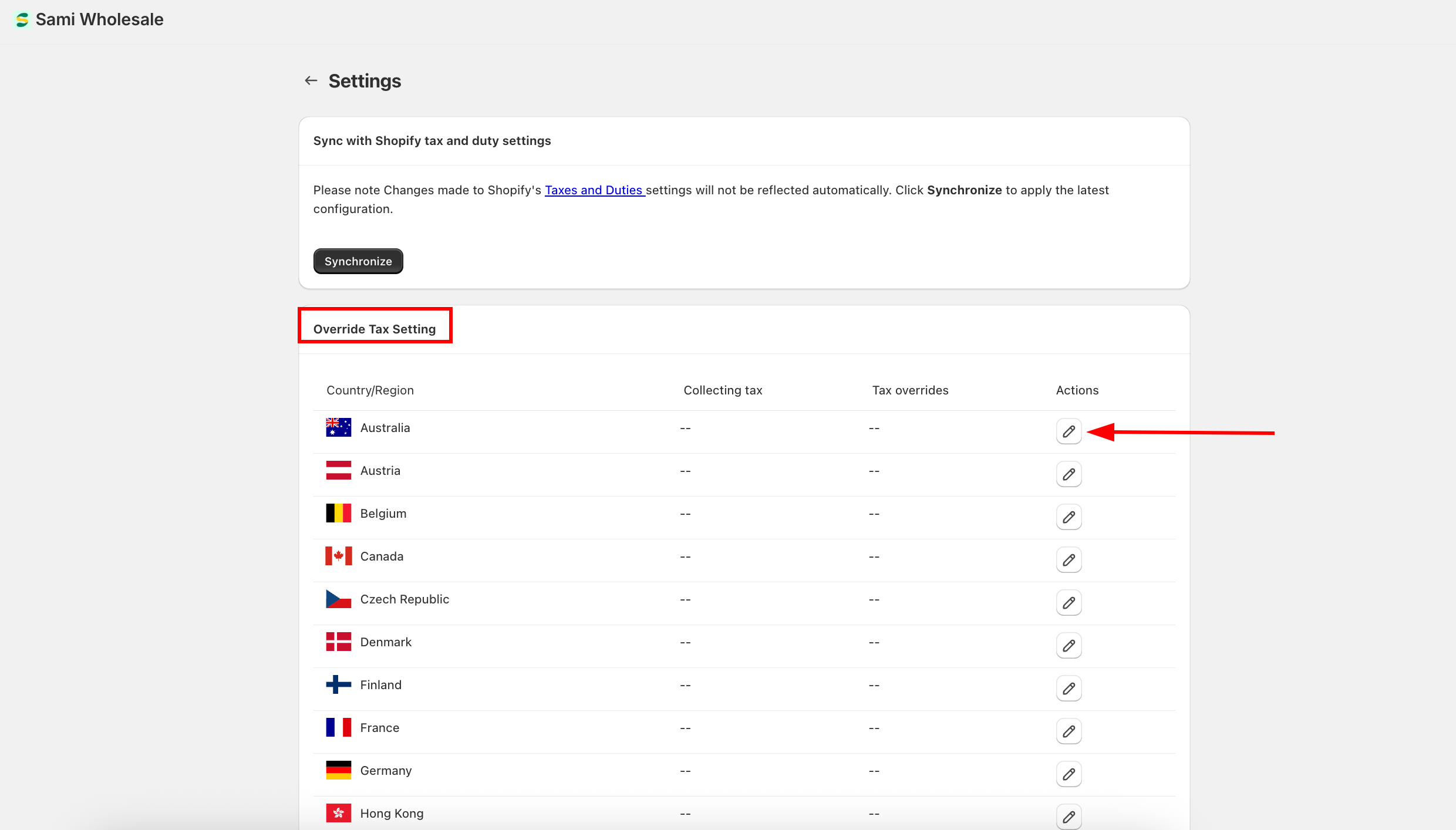Edit tax override for Denmark
The image size is (1456, 830).
coord(1069,646)
